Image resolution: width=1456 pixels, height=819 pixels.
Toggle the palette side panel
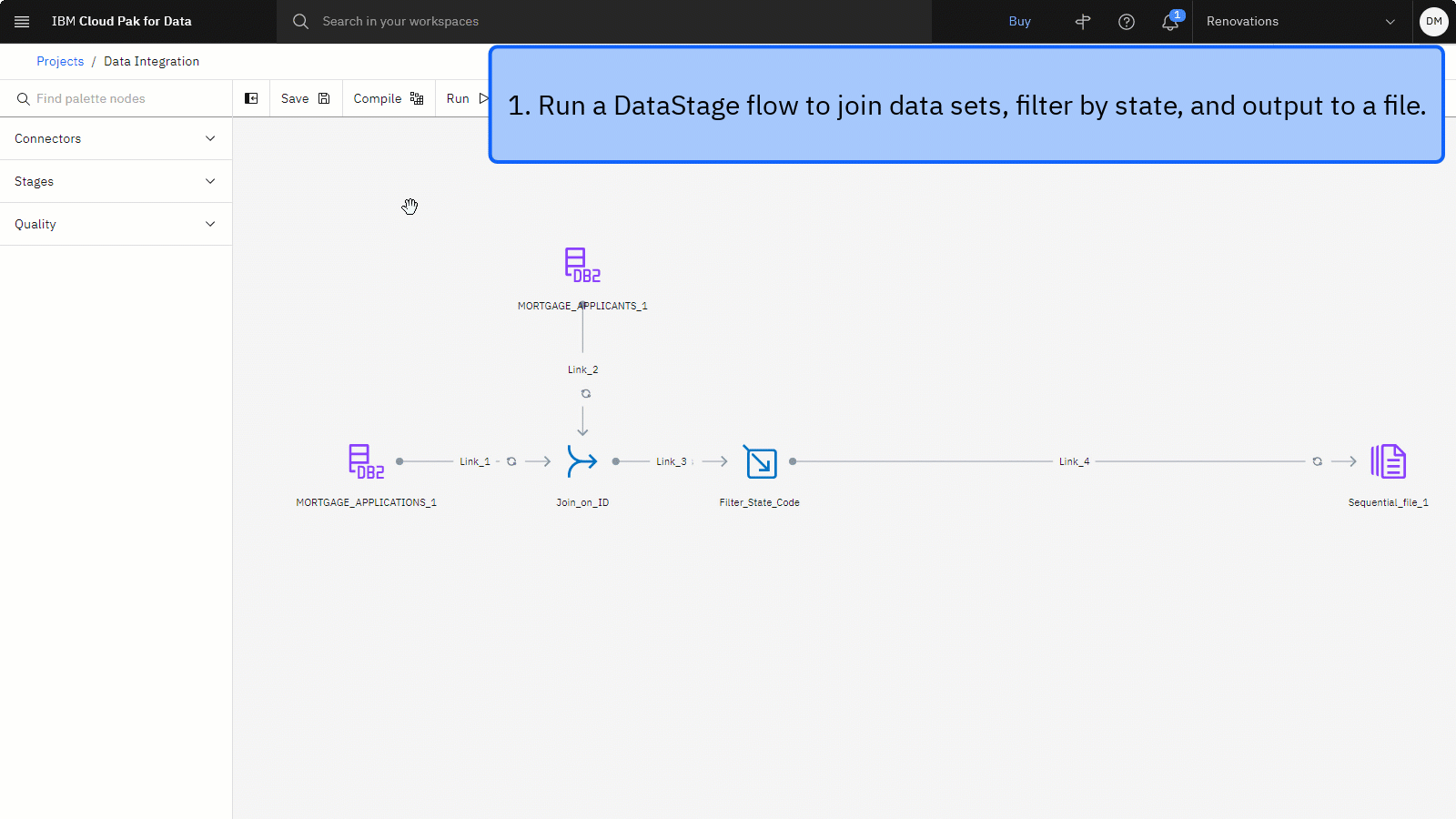point(251,98)
